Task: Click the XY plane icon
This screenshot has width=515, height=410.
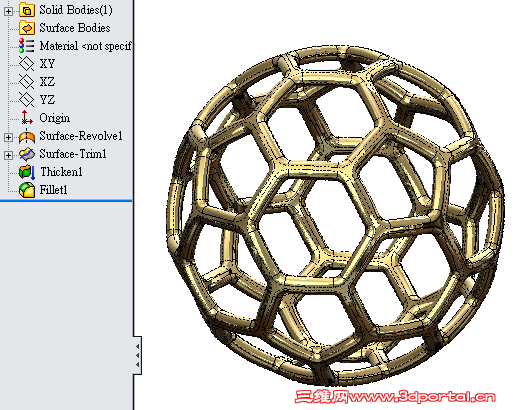Action: 27,64
